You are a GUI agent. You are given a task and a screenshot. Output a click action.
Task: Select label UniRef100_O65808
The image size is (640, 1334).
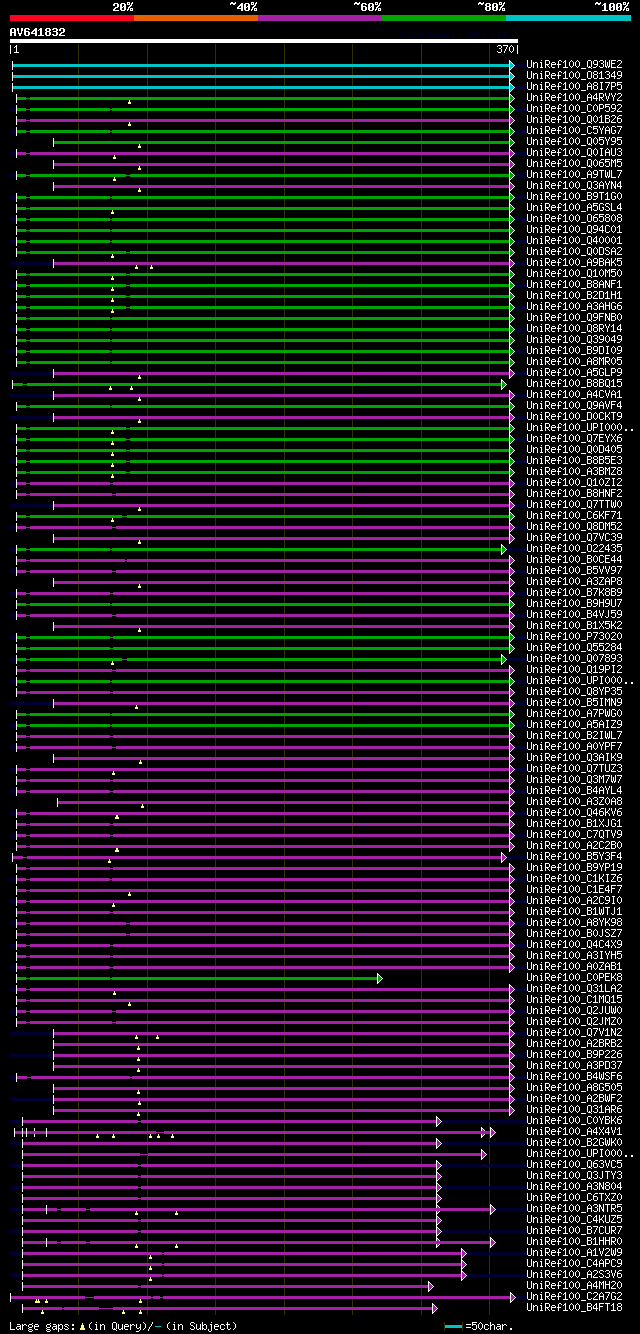(x=574, y=219)
